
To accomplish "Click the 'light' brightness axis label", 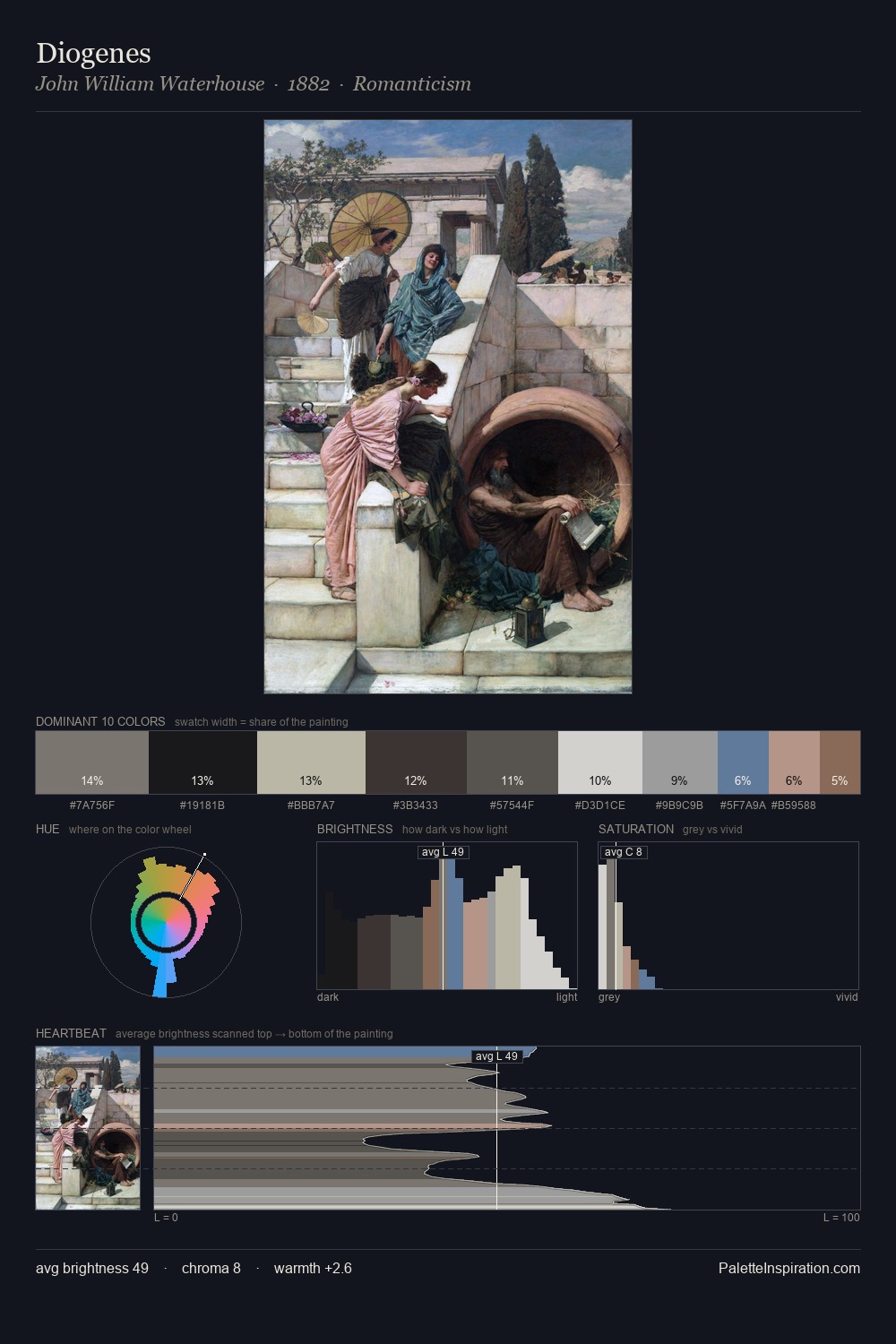I will click(566, 997).
